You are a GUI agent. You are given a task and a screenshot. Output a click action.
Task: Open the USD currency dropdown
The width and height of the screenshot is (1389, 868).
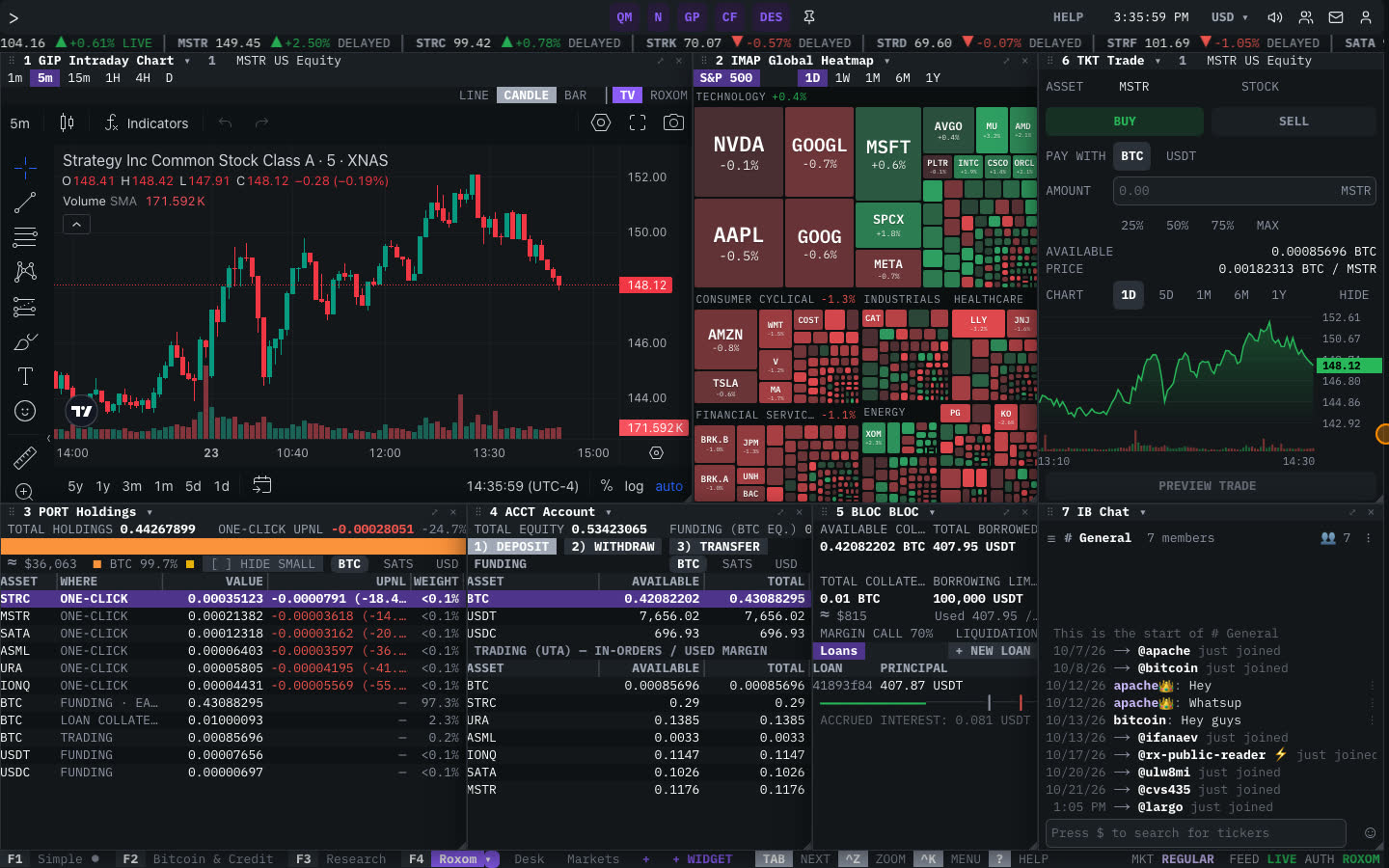(1229, 17)
